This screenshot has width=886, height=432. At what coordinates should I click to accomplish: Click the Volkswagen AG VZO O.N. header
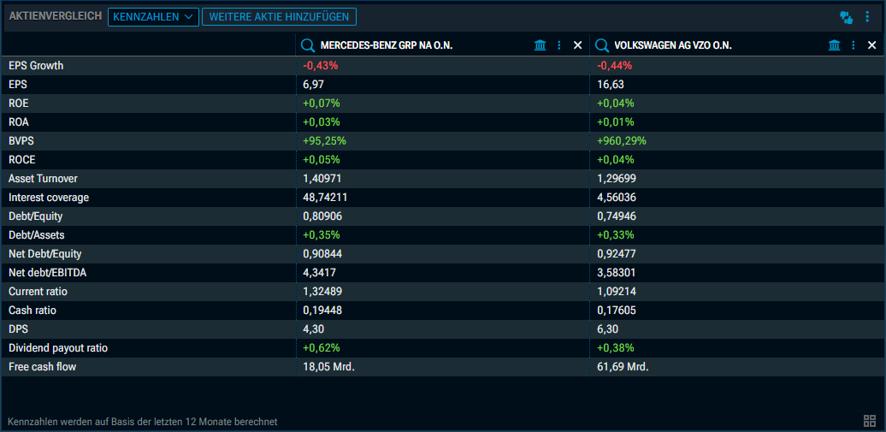(x=673, y=46)
